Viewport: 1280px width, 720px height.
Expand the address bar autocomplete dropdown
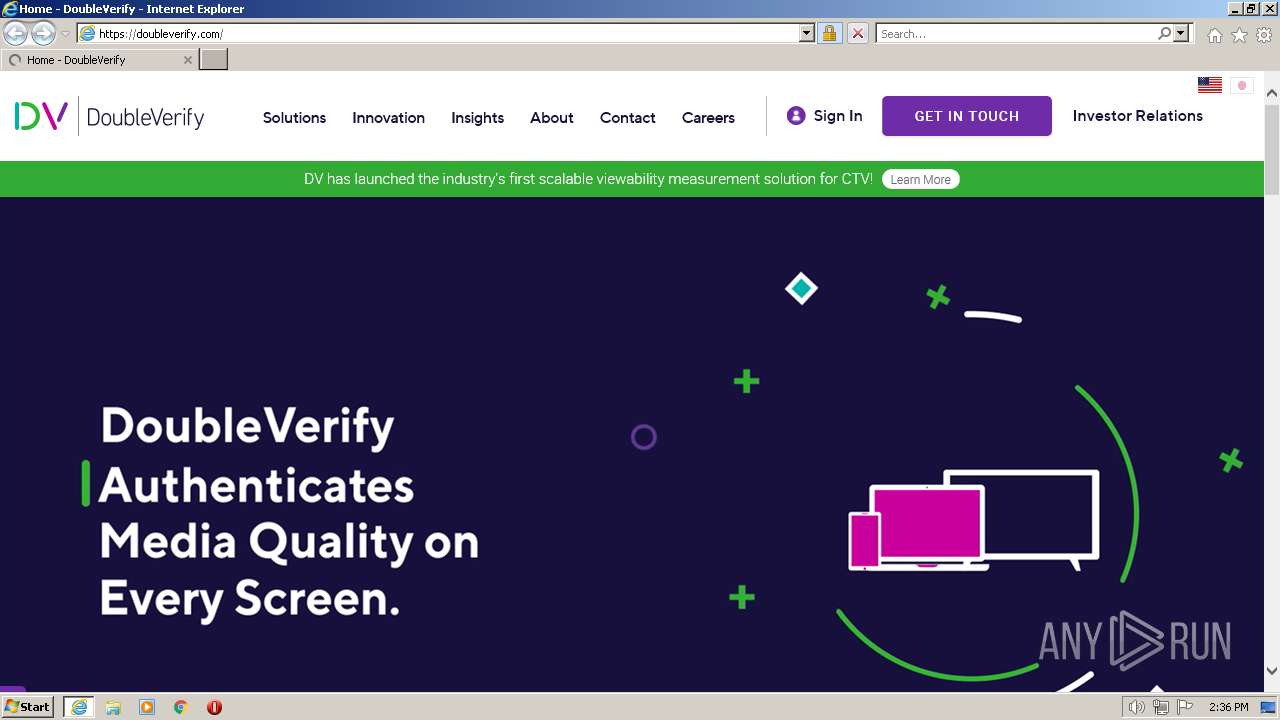[807, 34]
